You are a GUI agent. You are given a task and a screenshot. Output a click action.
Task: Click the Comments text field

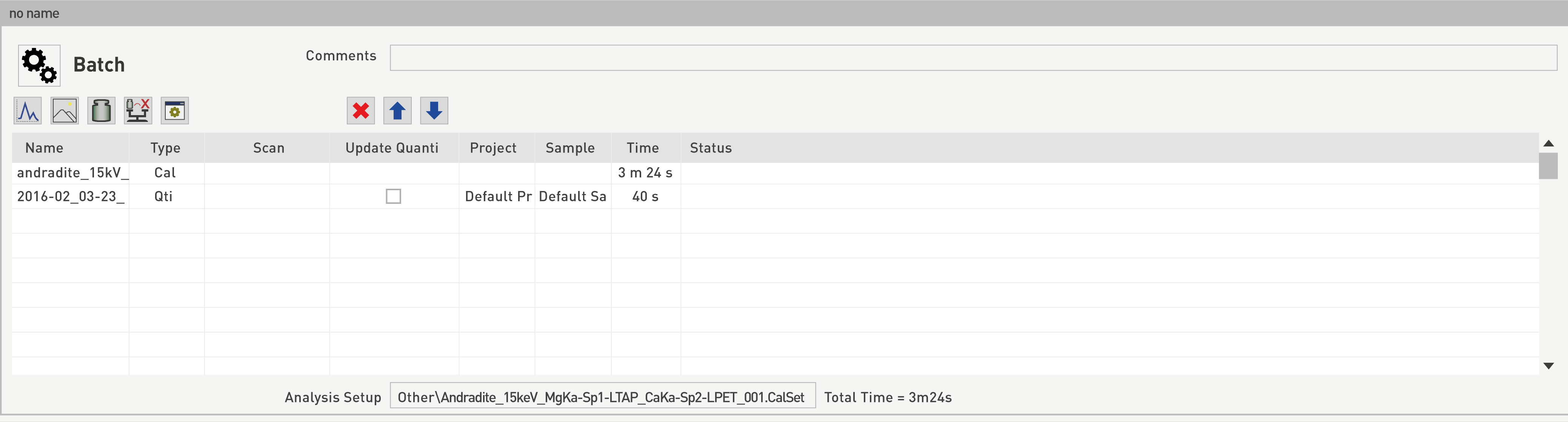[973, 58]
